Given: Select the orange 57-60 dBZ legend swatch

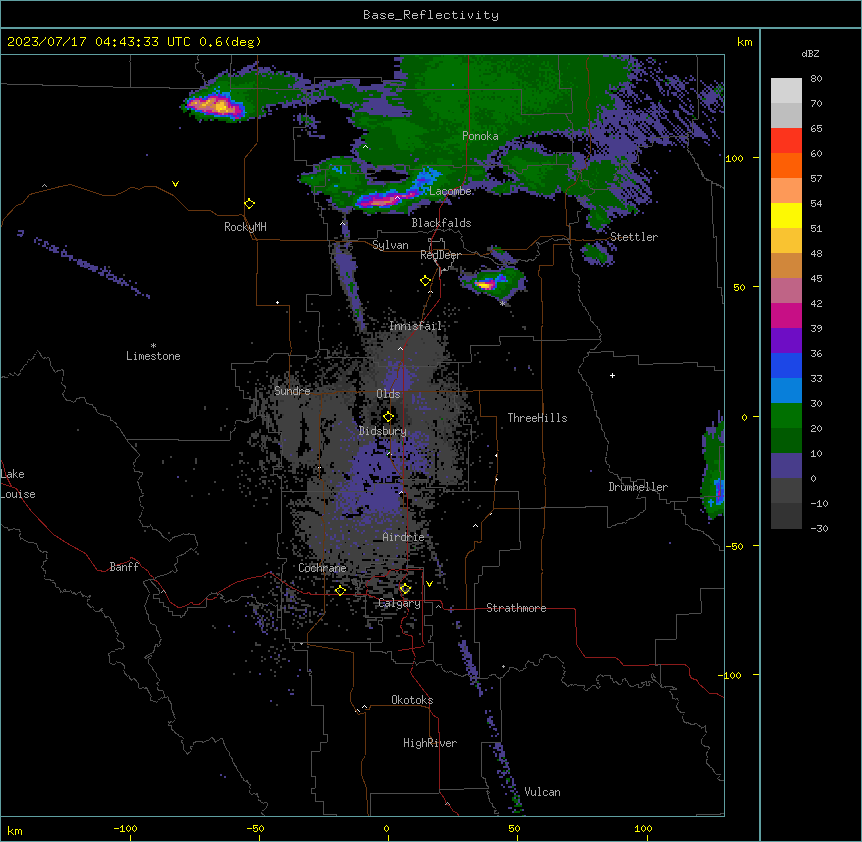Looking at the screenshot, I should tap(786, 165).
